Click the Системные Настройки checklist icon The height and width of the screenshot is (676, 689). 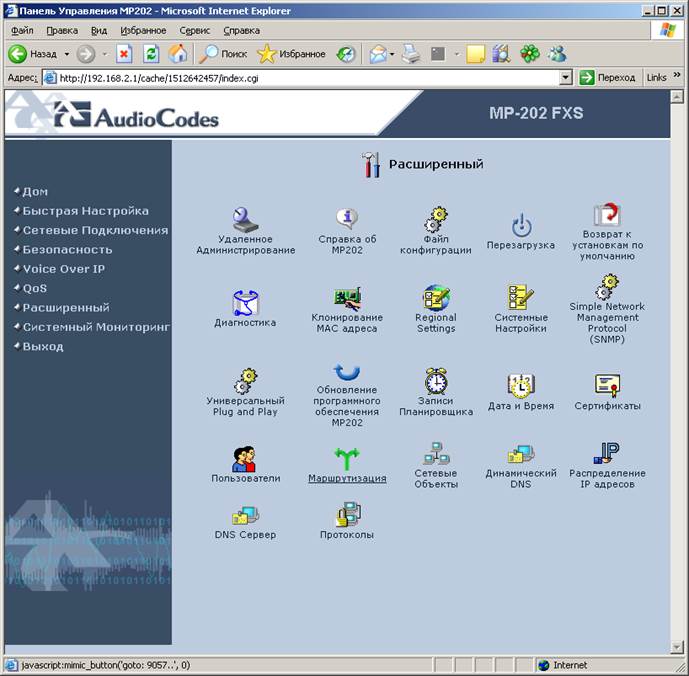click(520, 298)
